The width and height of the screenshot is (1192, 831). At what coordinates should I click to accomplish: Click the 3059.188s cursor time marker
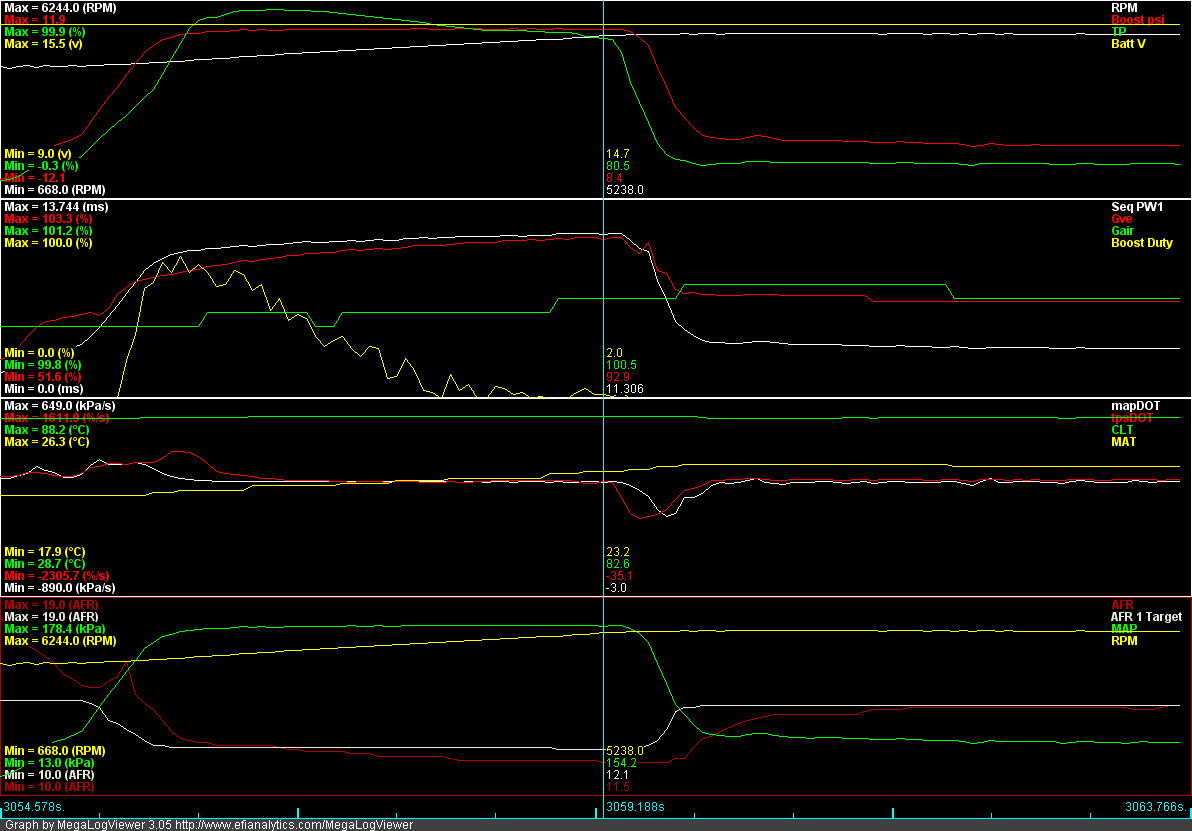point(637,807)
